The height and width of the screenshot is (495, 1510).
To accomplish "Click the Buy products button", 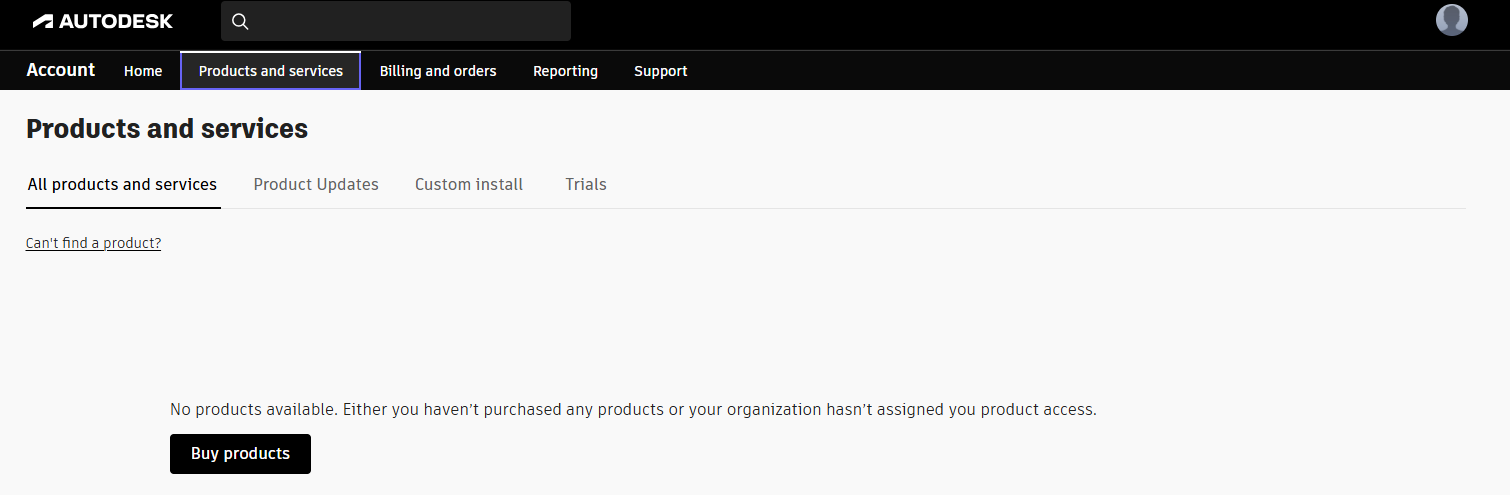I will pos(240,454).
